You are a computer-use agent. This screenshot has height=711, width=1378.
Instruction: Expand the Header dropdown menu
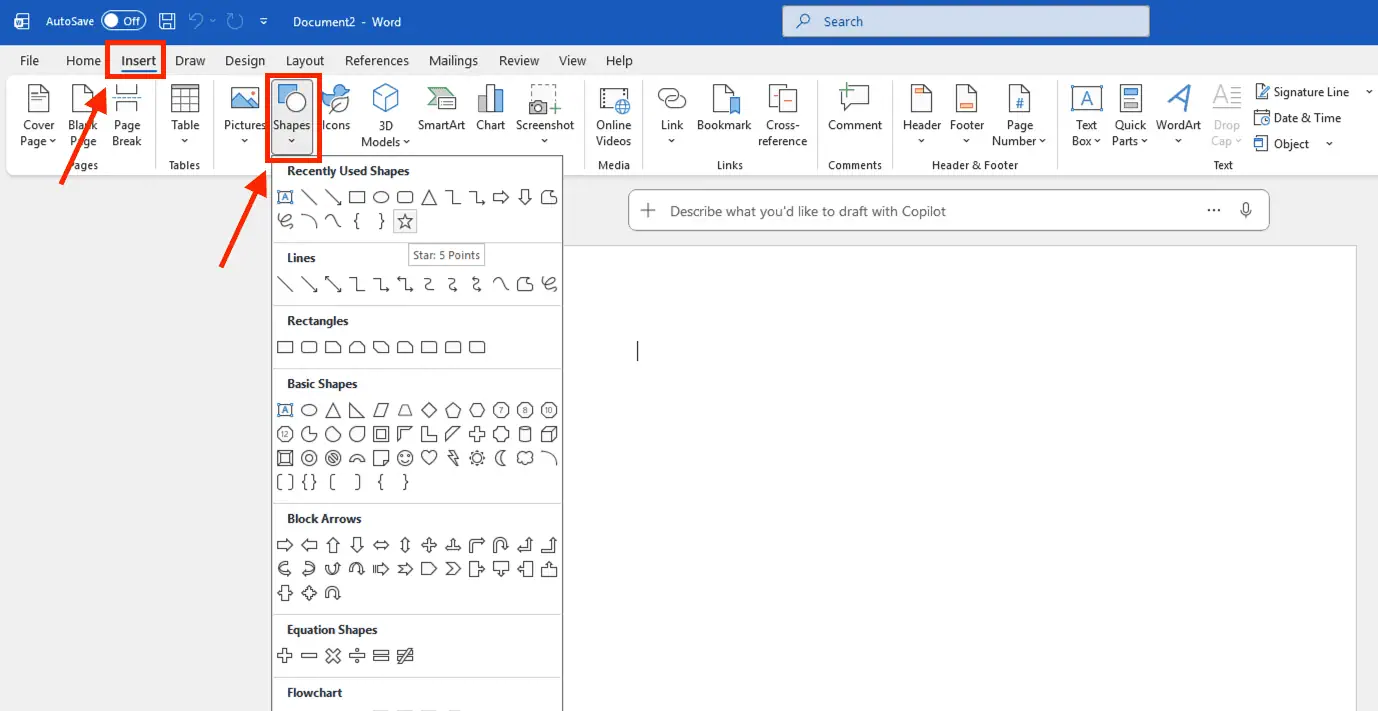click(921, 141)
